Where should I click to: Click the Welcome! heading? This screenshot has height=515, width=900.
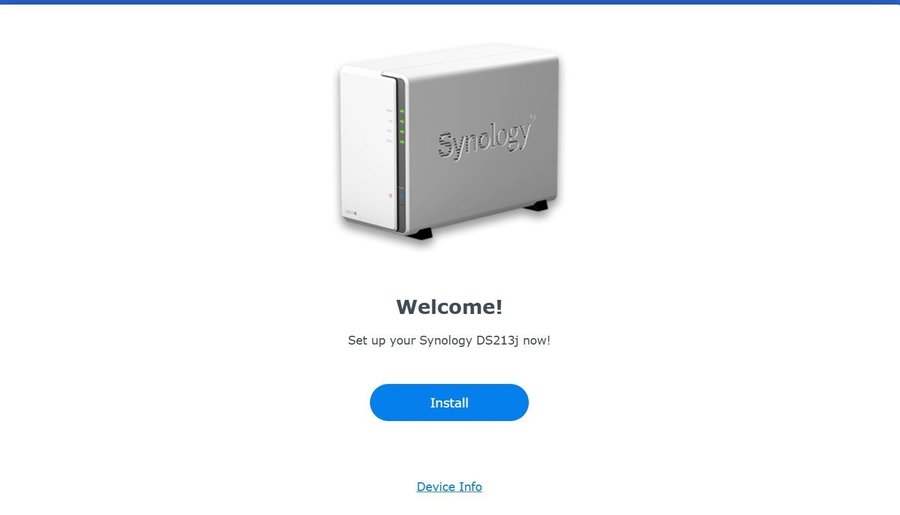[x=449, y=307]
